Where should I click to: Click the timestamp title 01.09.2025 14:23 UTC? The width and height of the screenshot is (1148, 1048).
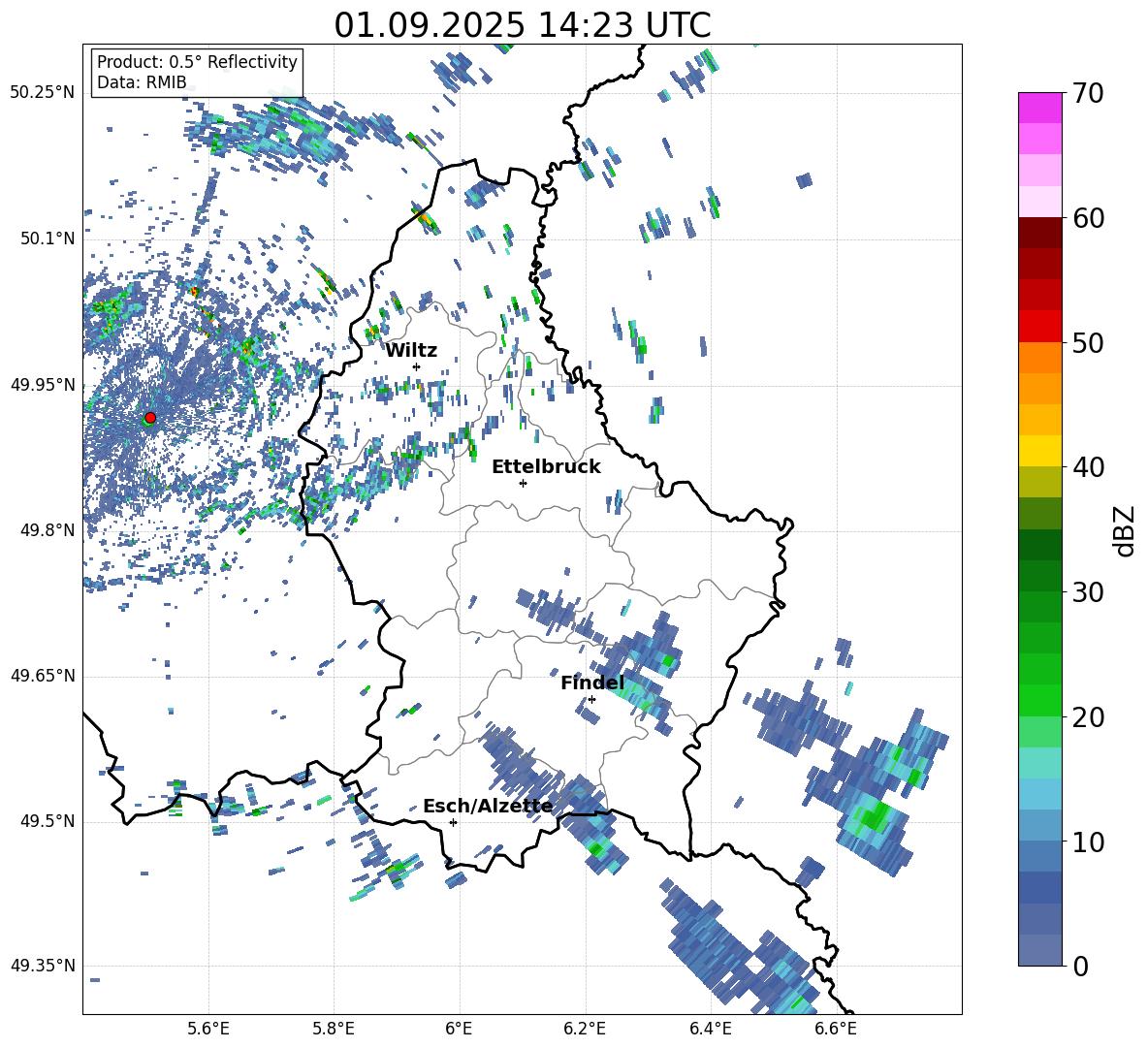523,25
